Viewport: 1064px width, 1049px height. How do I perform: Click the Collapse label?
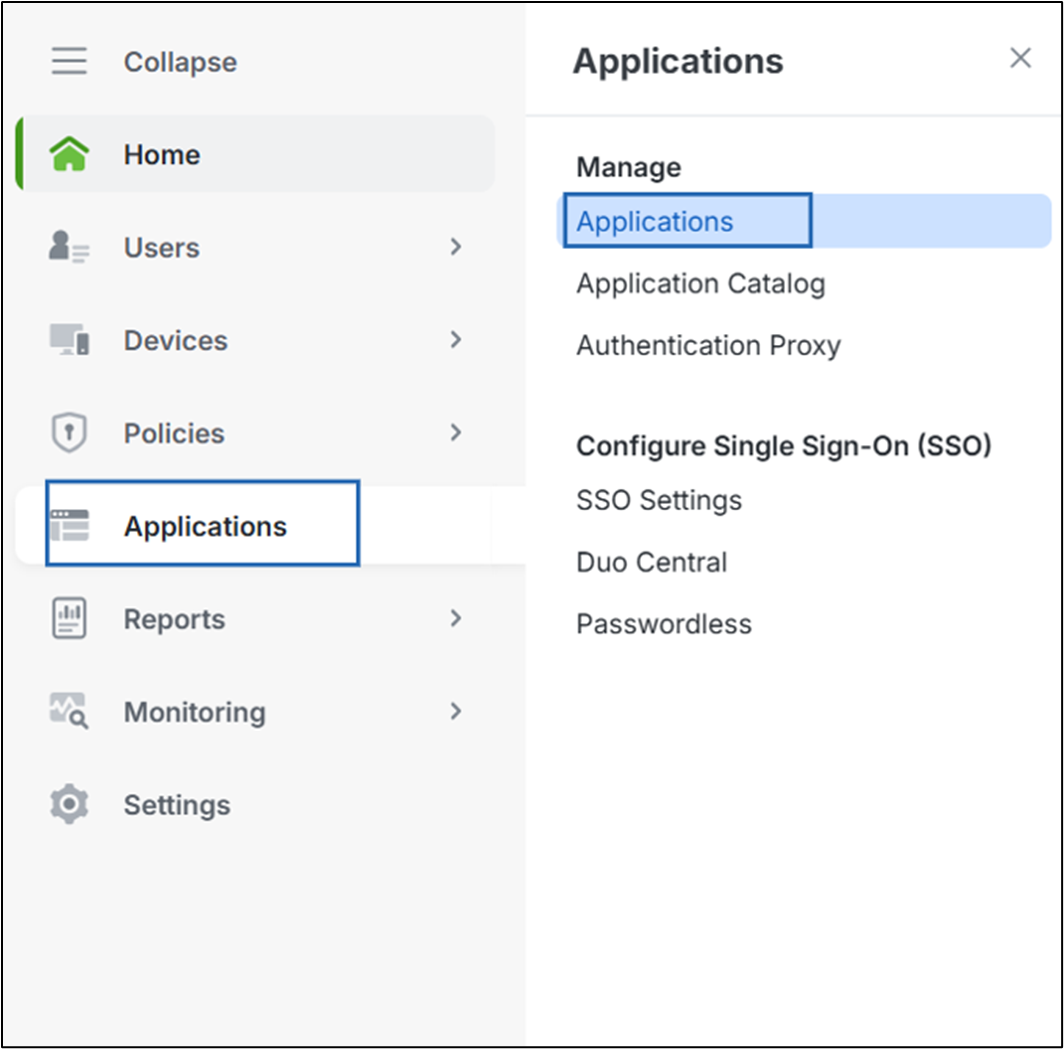pyautogui.click(x=180, y=62)
